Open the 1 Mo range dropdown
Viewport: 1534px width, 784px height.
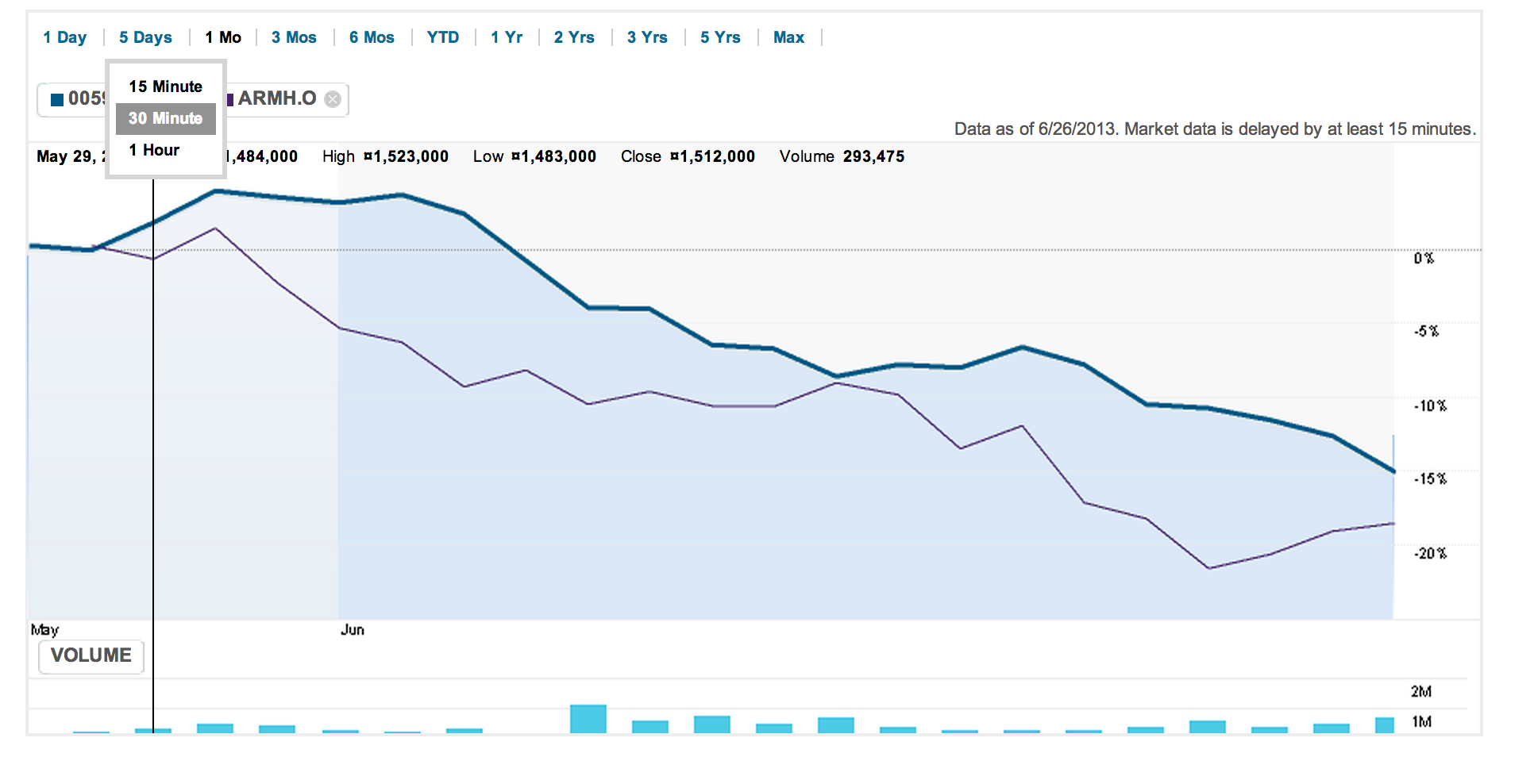(222, 37)
